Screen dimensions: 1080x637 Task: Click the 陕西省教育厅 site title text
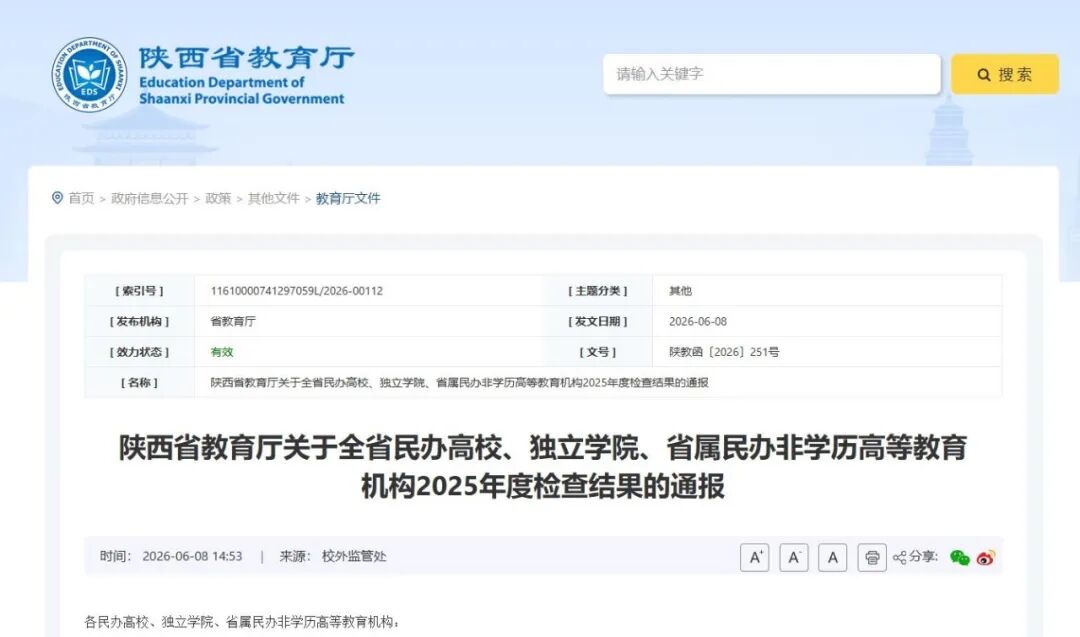(x=247, y=57)
